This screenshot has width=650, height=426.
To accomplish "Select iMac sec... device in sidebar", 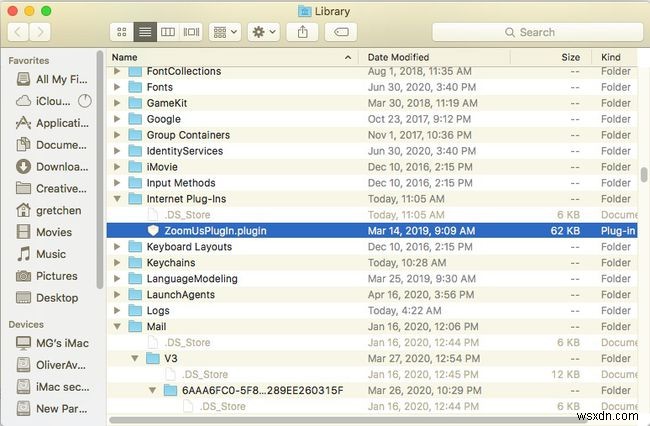I will click(52, 387).
